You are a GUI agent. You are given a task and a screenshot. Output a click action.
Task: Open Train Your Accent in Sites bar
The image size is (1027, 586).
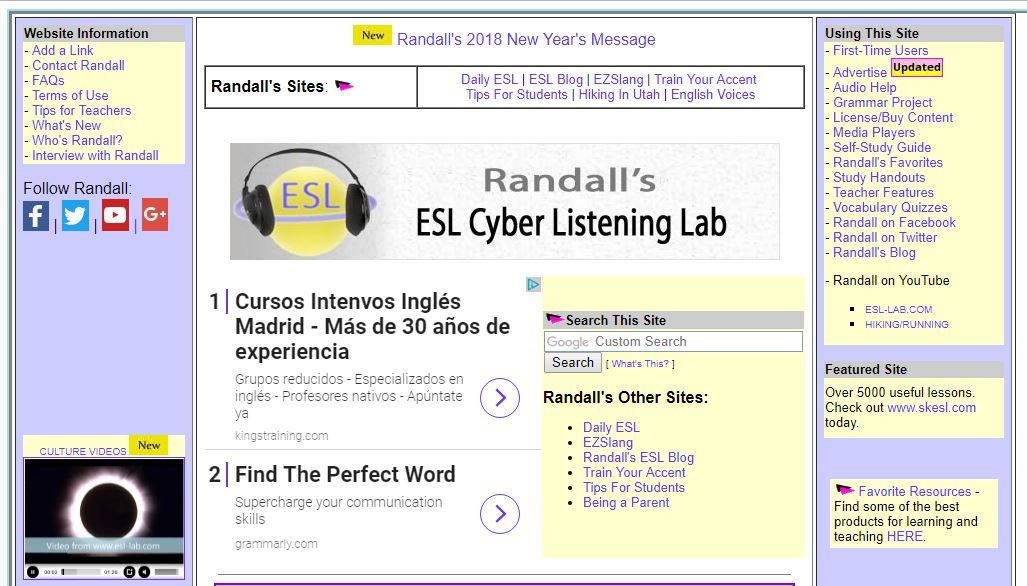(705, 79)
